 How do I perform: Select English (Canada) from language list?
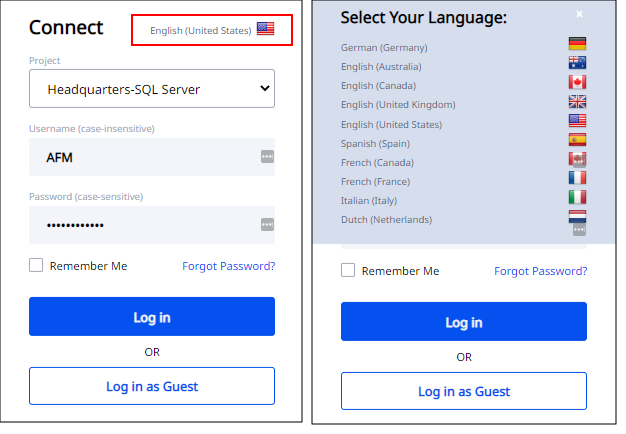[378, 85]
